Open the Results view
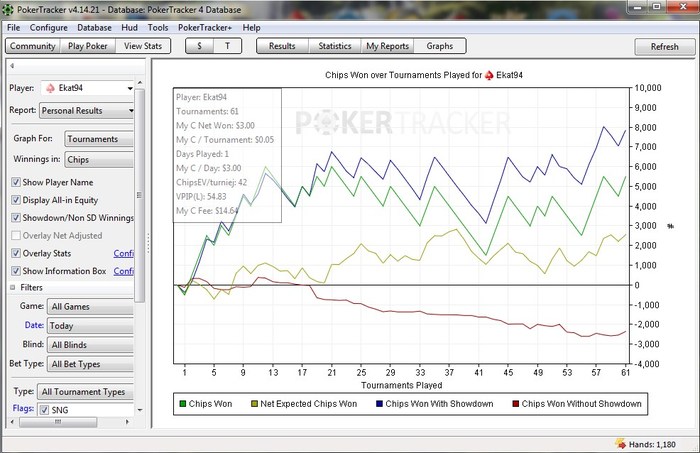Screen dimensions: 700x453 pos(282,46)
